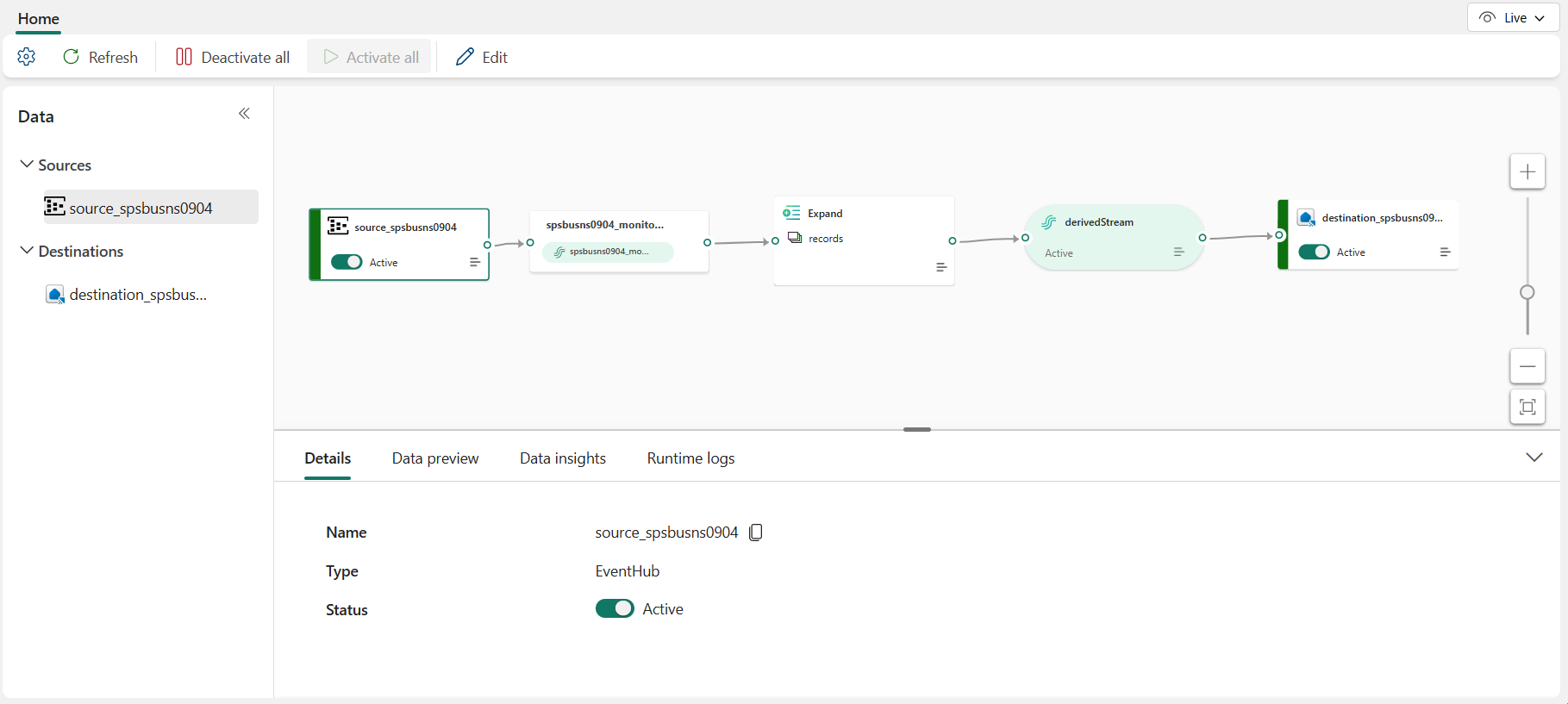Switch off the Status toggle in Details

point(614,609)
